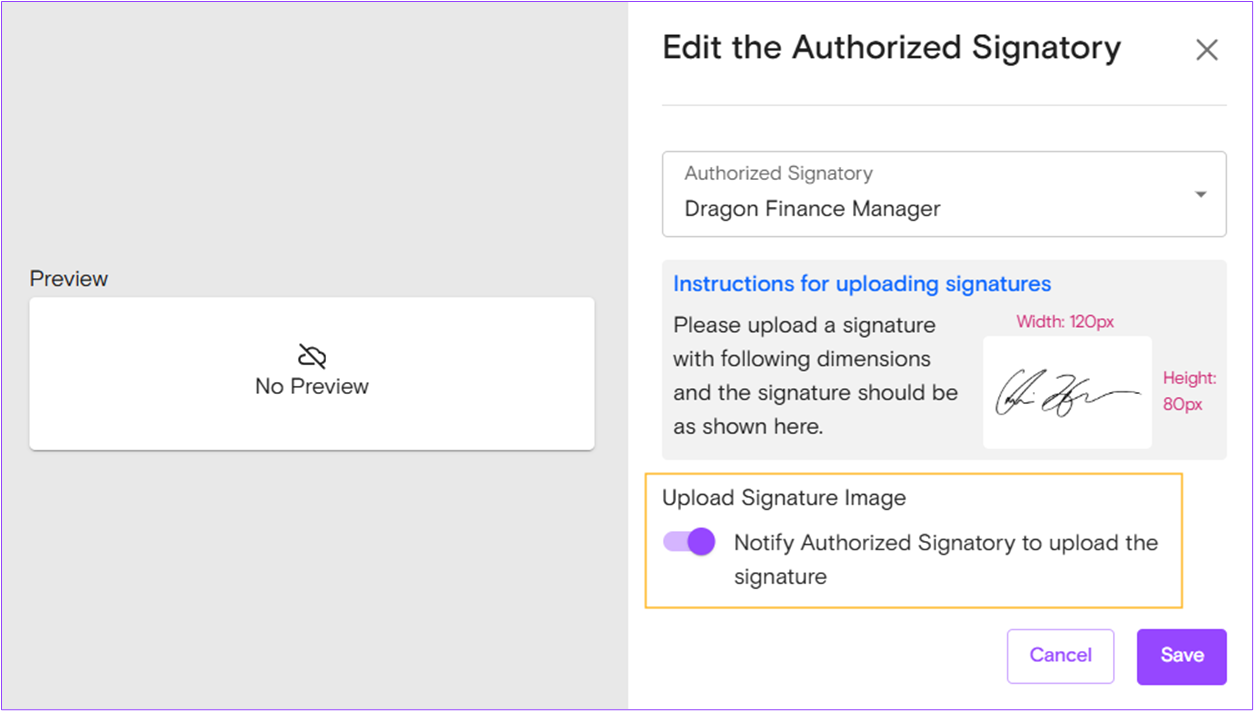This screenshot has height=711, width=1254.
Task: Open the Dragon Finance Manager selection field
Action: tap(944, 194)
